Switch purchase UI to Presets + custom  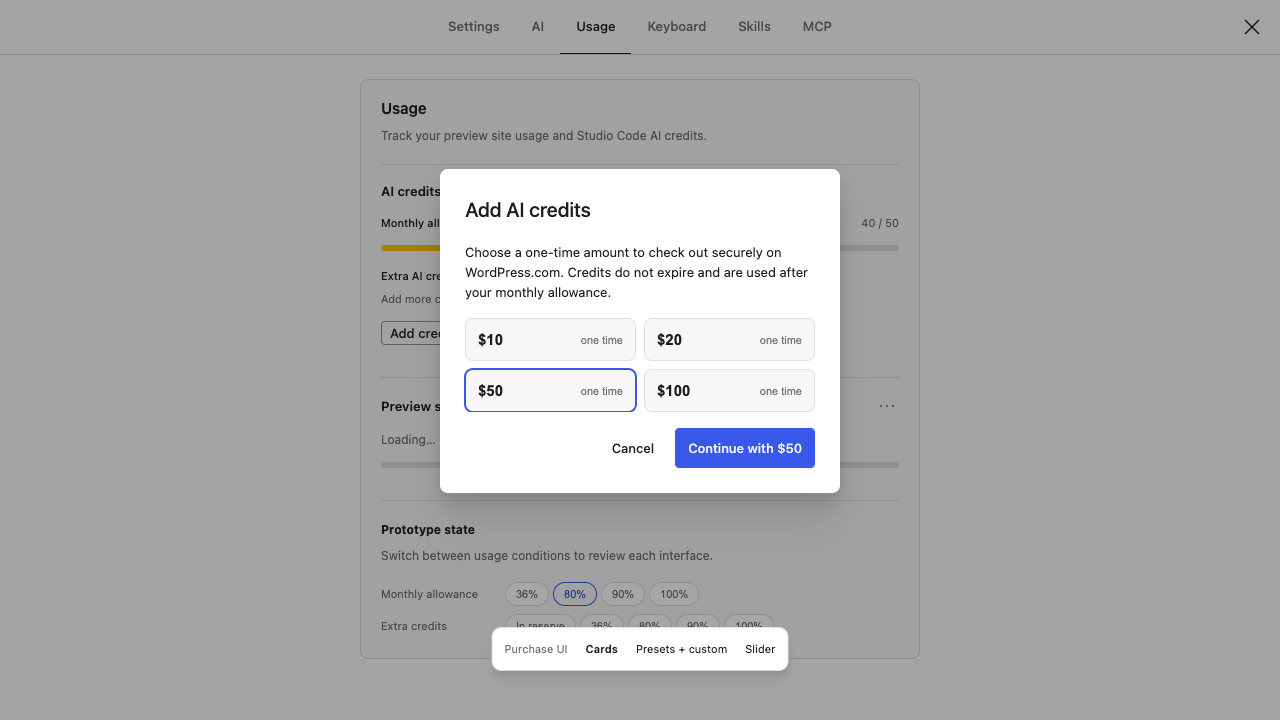682,649
